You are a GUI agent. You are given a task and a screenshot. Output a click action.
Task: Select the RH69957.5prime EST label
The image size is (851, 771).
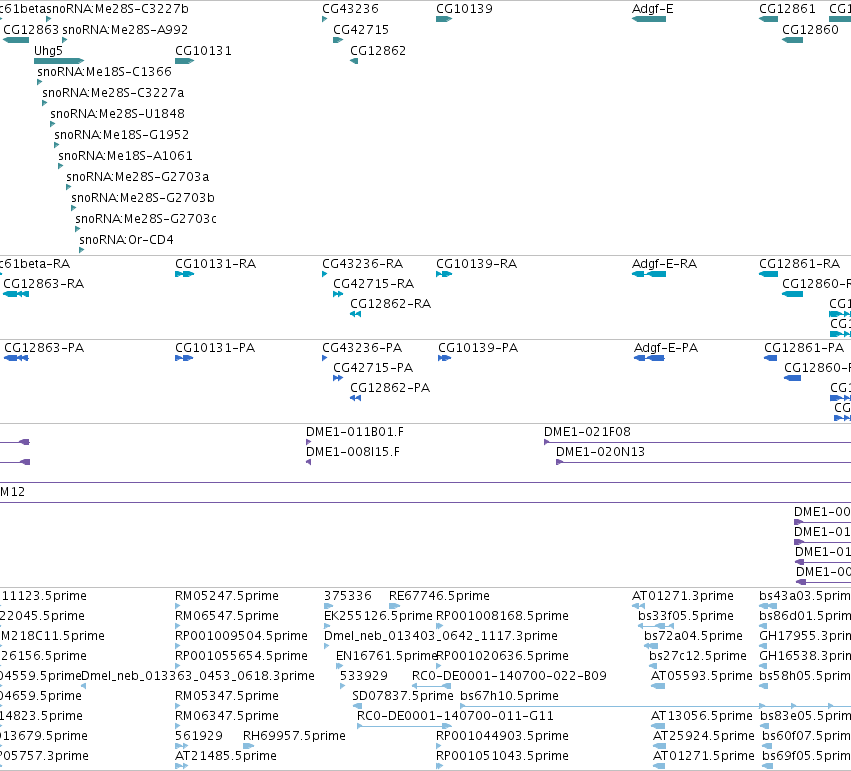294,736
